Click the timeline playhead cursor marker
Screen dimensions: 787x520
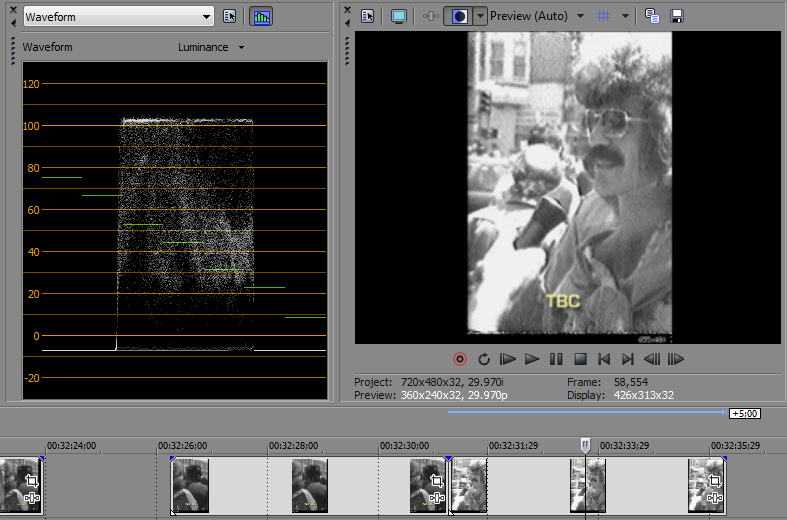[586, 444]
